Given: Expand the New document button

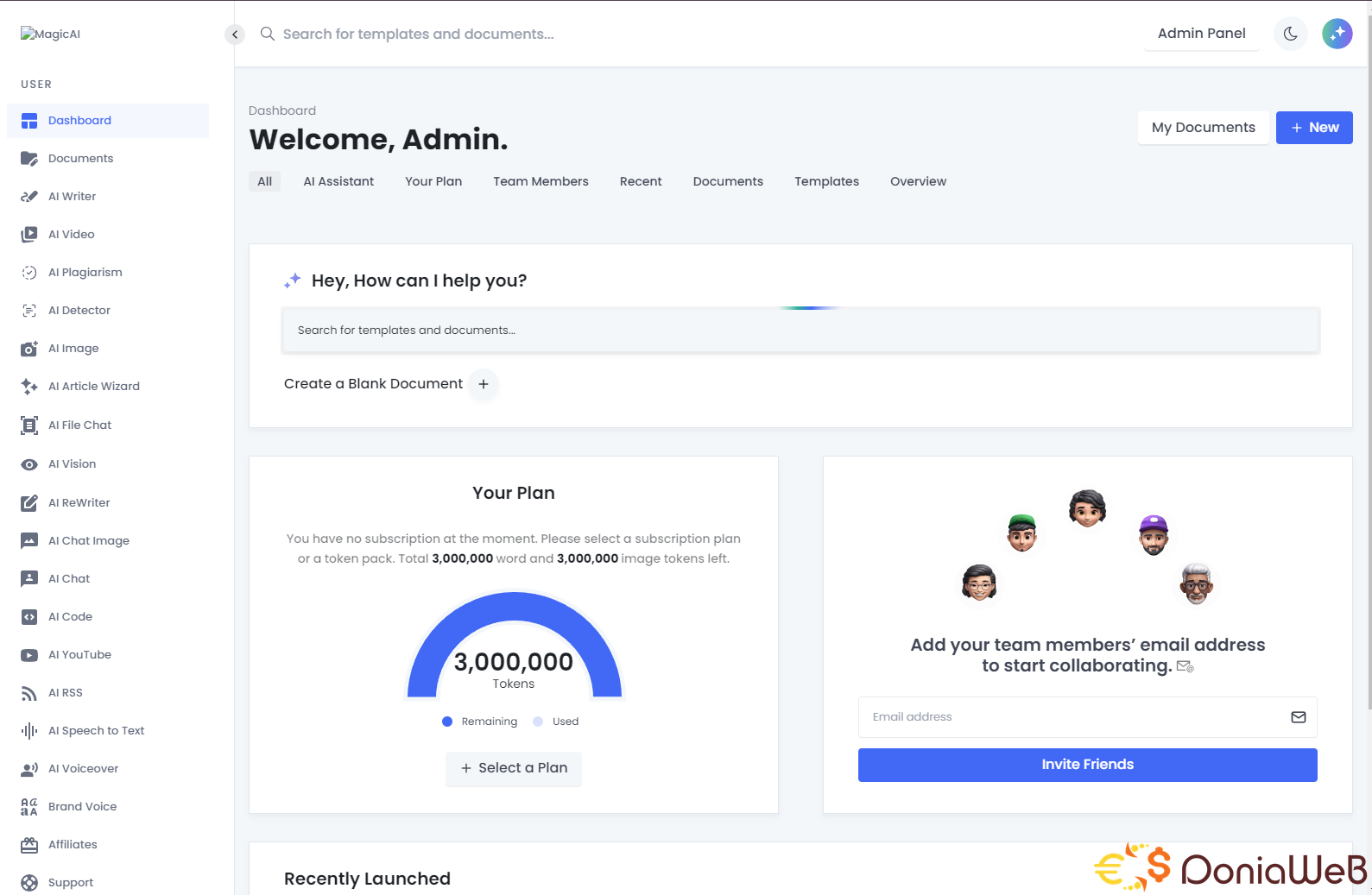Looking at the screenshot, I should pos(1313,128).
